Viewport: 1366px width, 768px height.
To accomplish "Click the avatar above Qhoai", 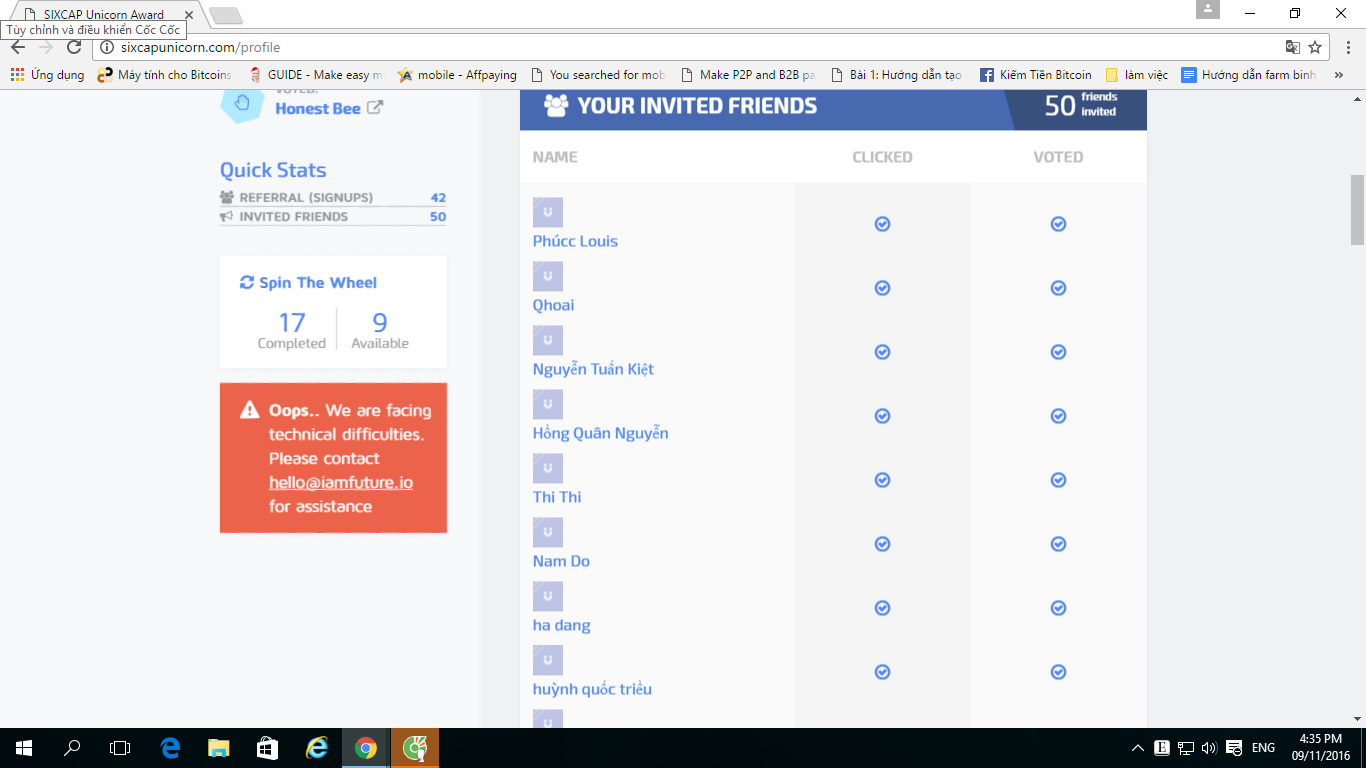I will (548, 276).
